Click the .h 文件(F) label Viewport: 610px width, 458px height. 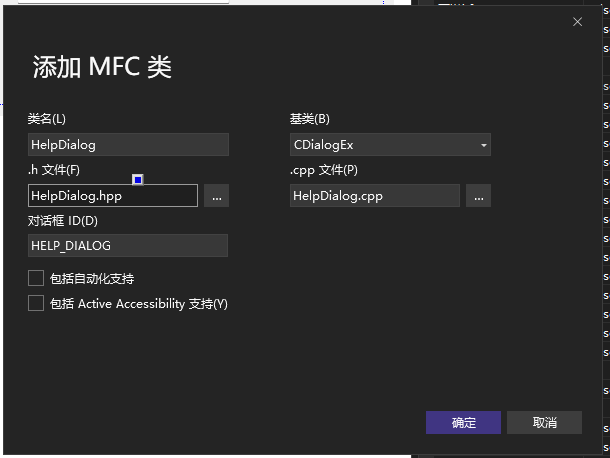pos(53,169)
